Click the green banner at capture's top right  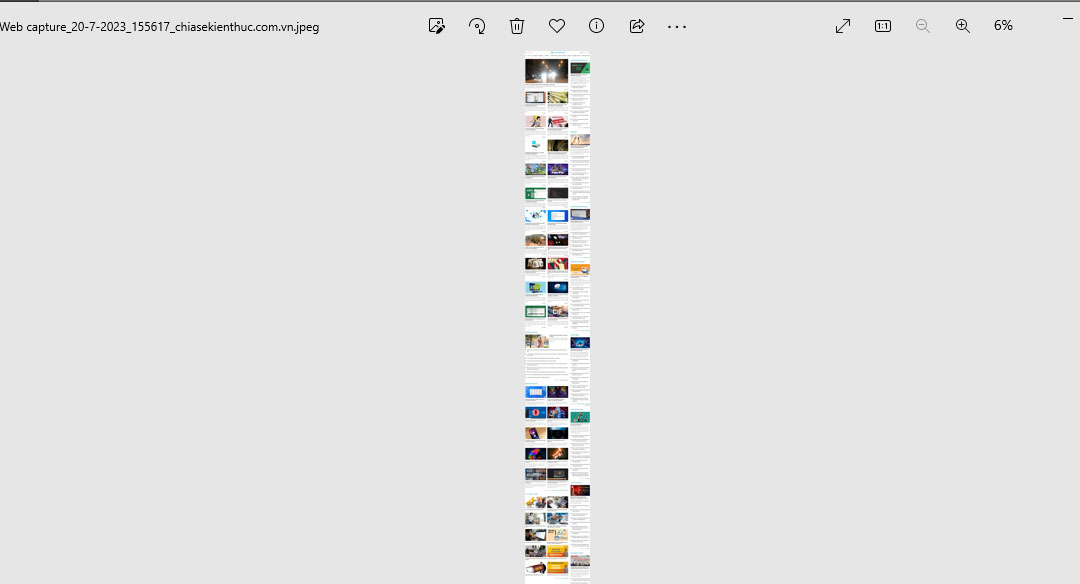click(x=580, y=68)
